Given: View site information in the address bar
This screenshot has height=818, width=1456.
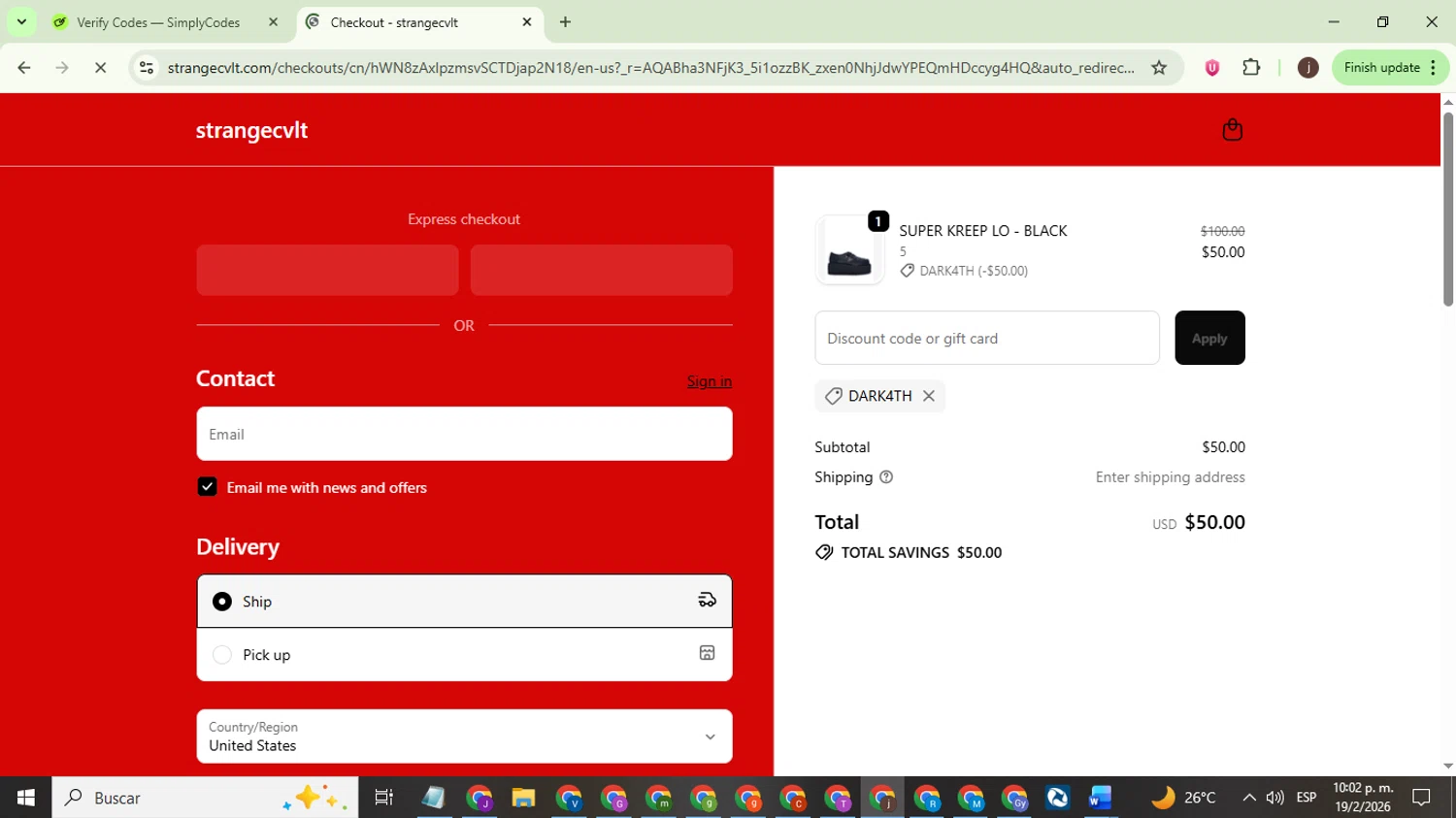Looking at the screenshot, I should (x=147, y=67).
